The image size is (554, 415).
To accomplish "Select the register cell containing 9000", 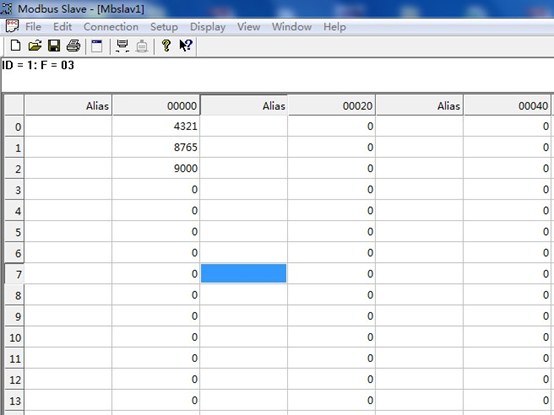I will click(156, 168).
